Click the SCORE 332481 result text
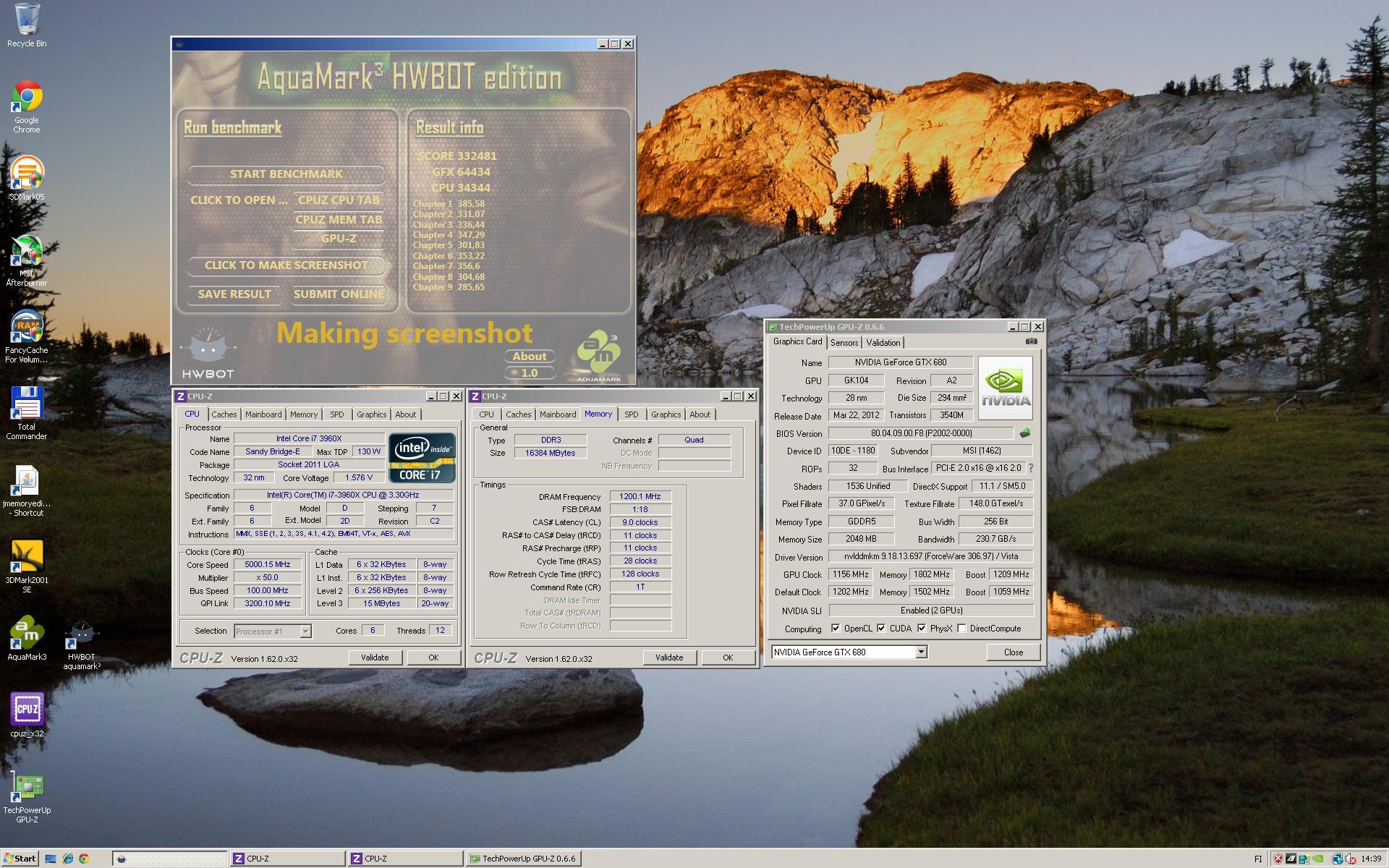Screen dimensions: 1389x868 [x=457, y=156]
